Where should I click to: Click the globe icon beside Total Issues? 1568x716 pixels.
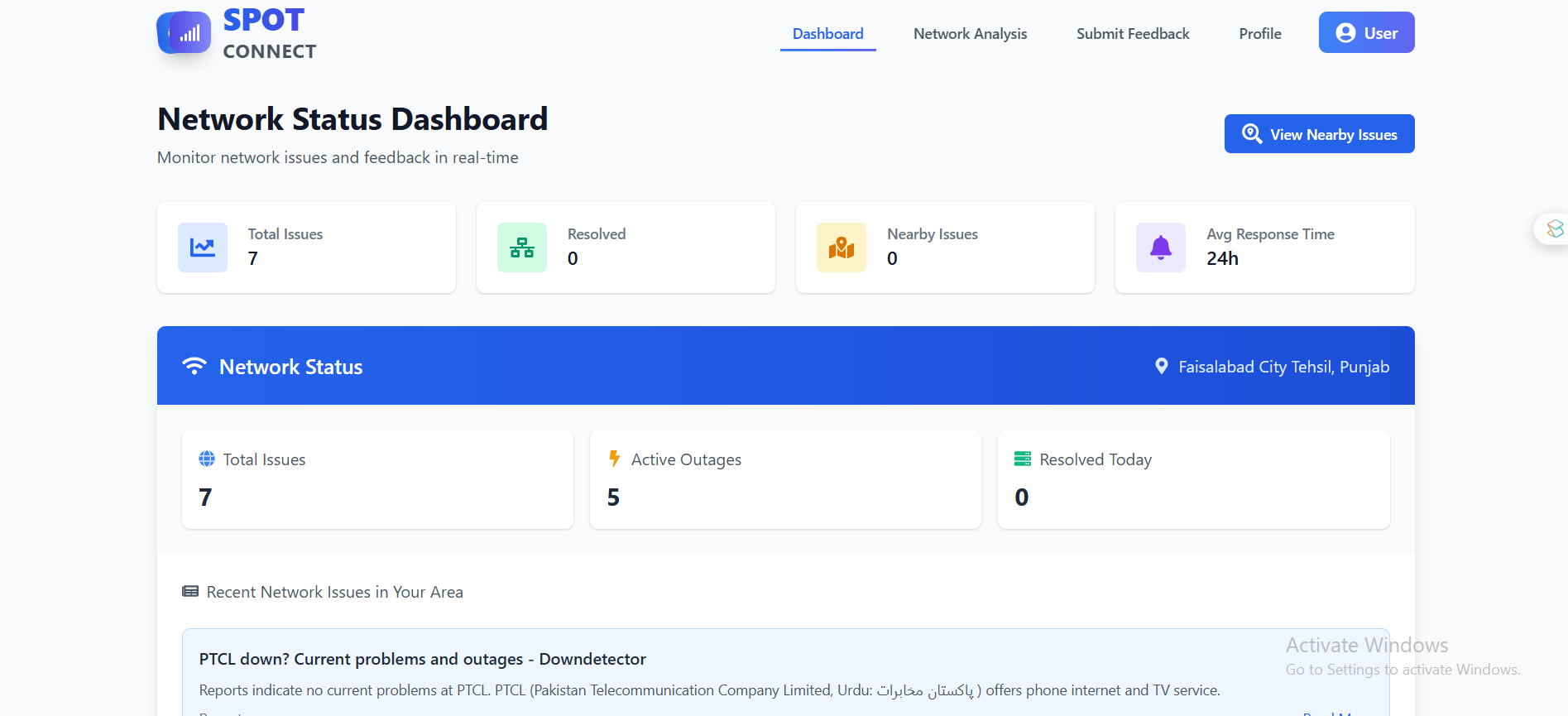coord(207,459)
